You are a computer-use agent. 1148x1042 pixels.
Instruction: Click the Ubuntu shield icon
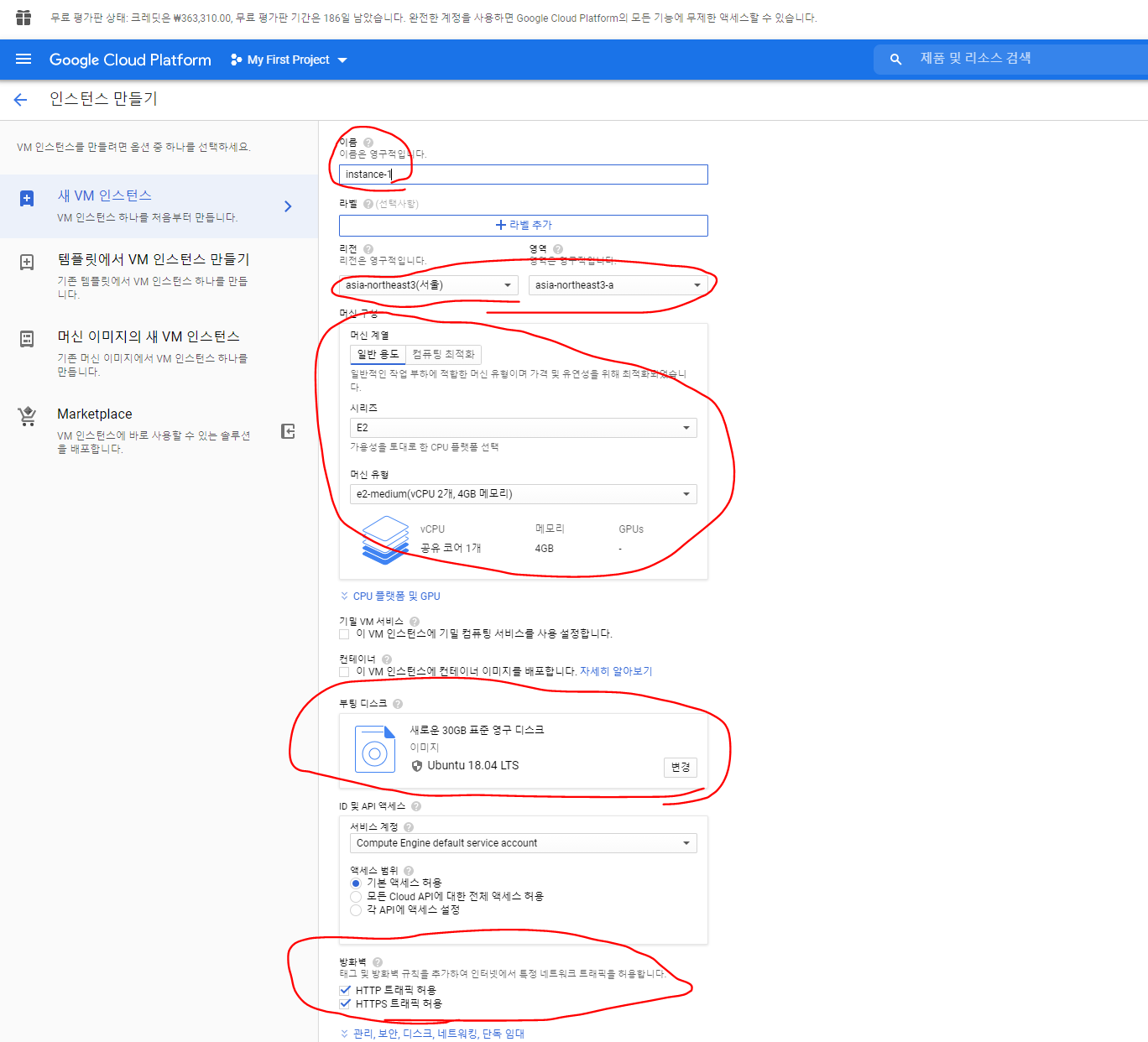point(417,766)
